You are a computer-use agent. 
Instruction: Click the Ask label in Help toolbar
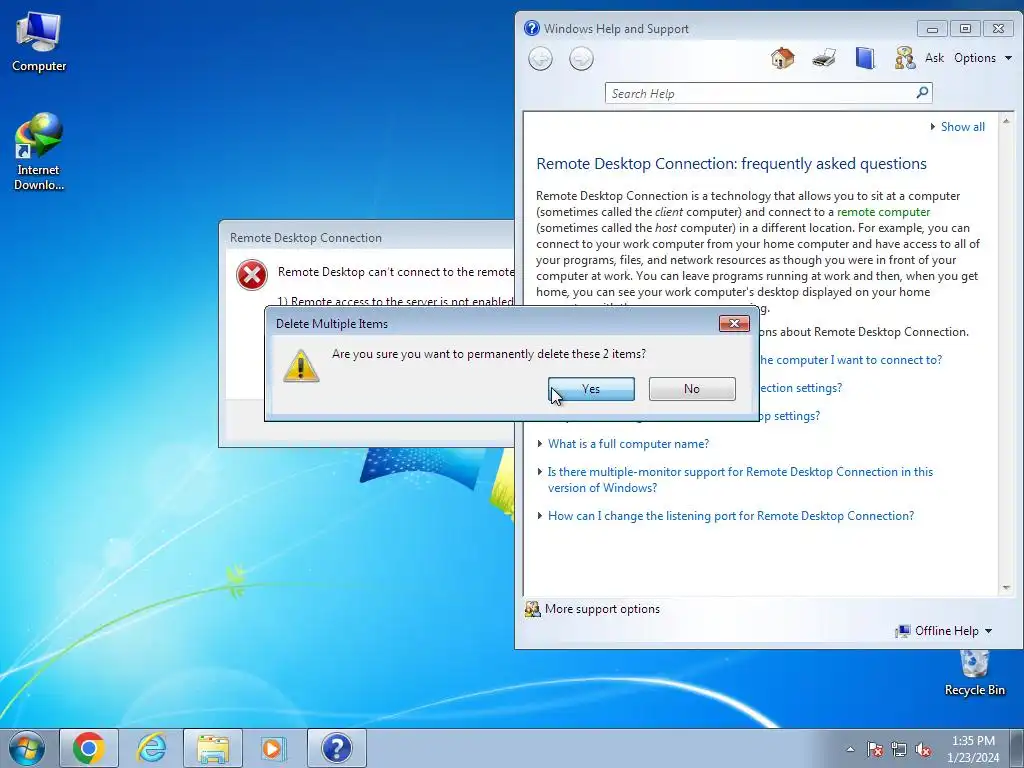[935, 58]
